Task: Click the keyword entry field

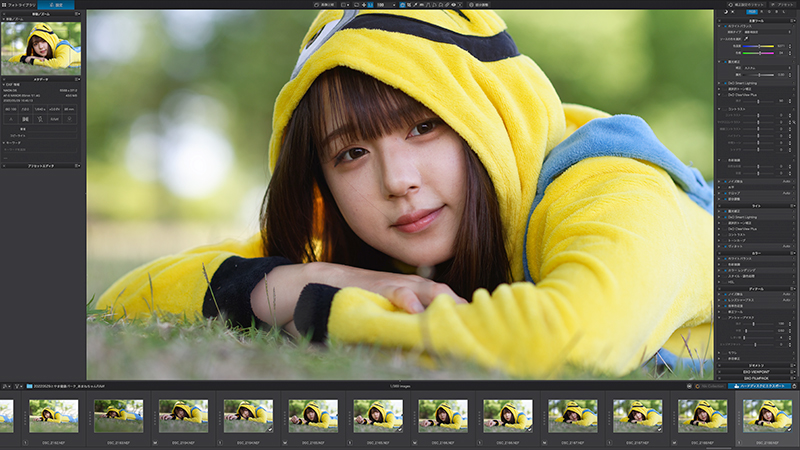Action: coord(40,149)
